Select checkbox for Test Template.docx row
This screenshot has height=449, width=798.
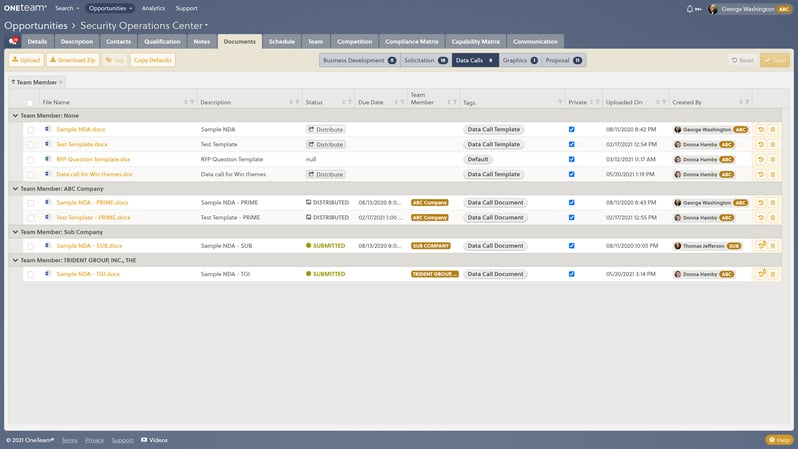pos(31,145)
